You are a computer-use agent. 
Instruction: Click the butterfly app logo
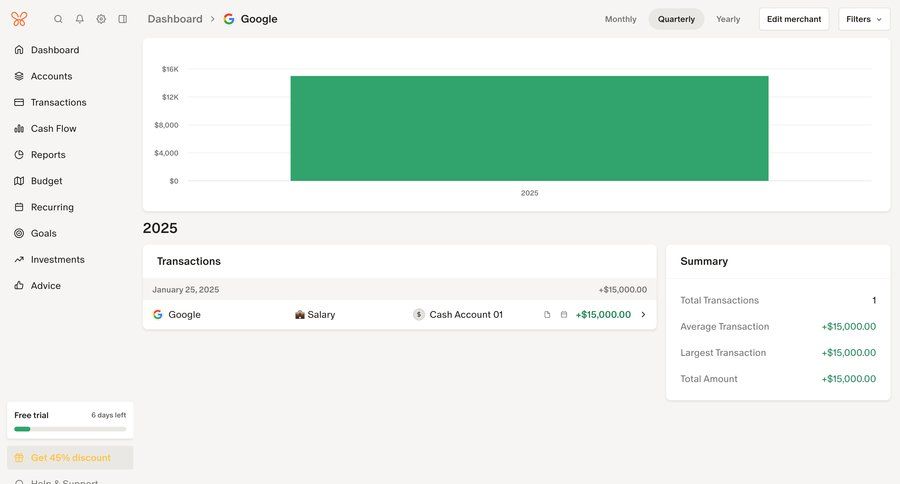click(19, 19)
